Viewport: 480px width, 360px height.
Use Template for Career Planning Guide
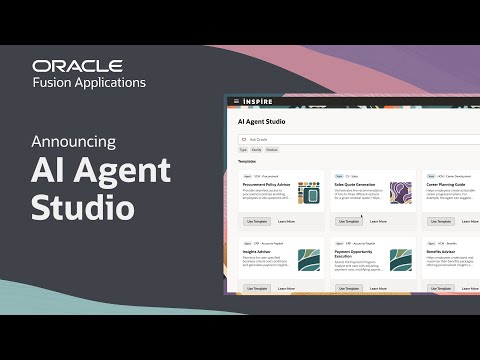point(441,221)
